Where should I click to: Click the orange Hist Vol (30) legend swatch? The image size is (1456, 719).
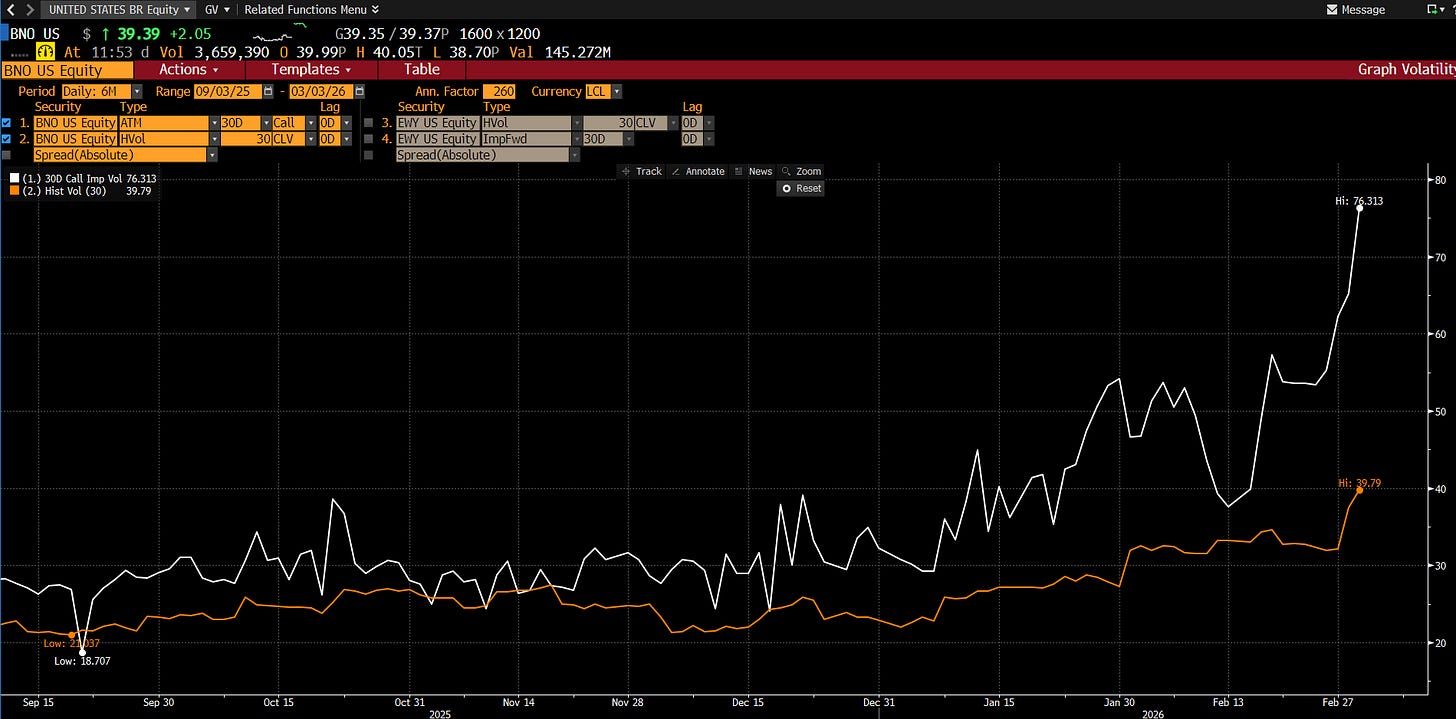point(13,190)
